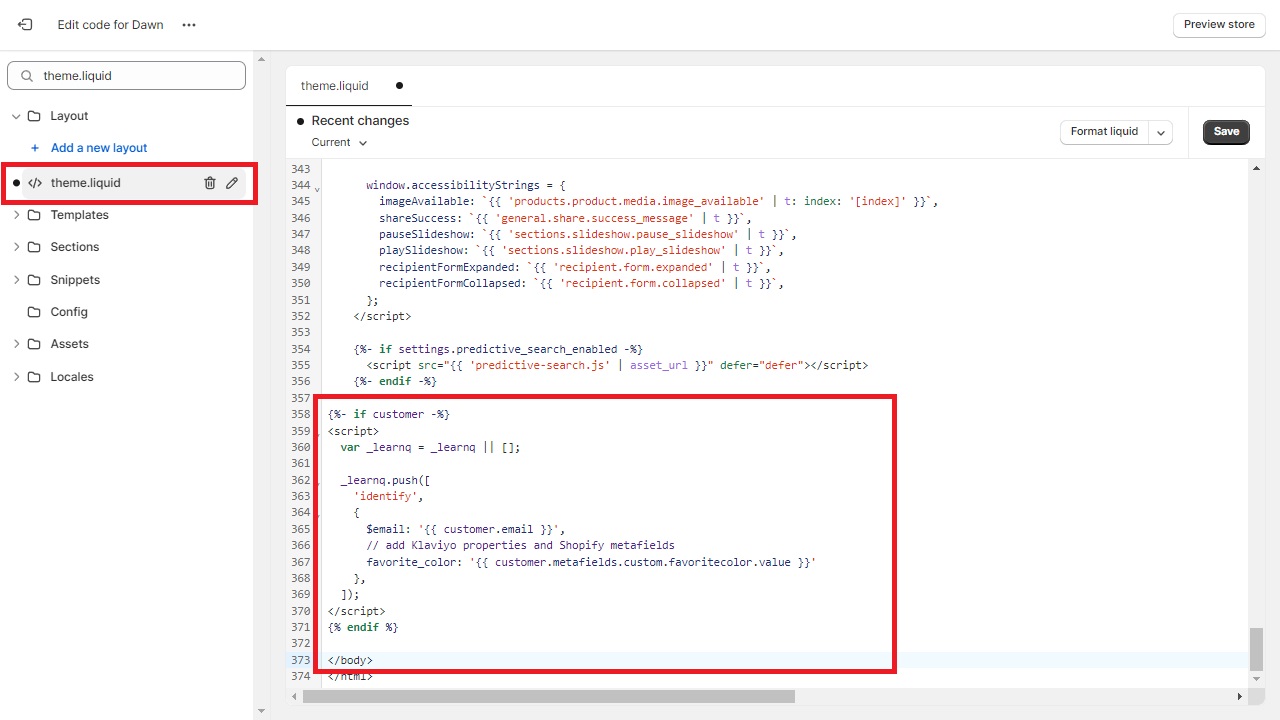Expand the Assets folder
Screen dimensions: 1280x720
(16, 344)
